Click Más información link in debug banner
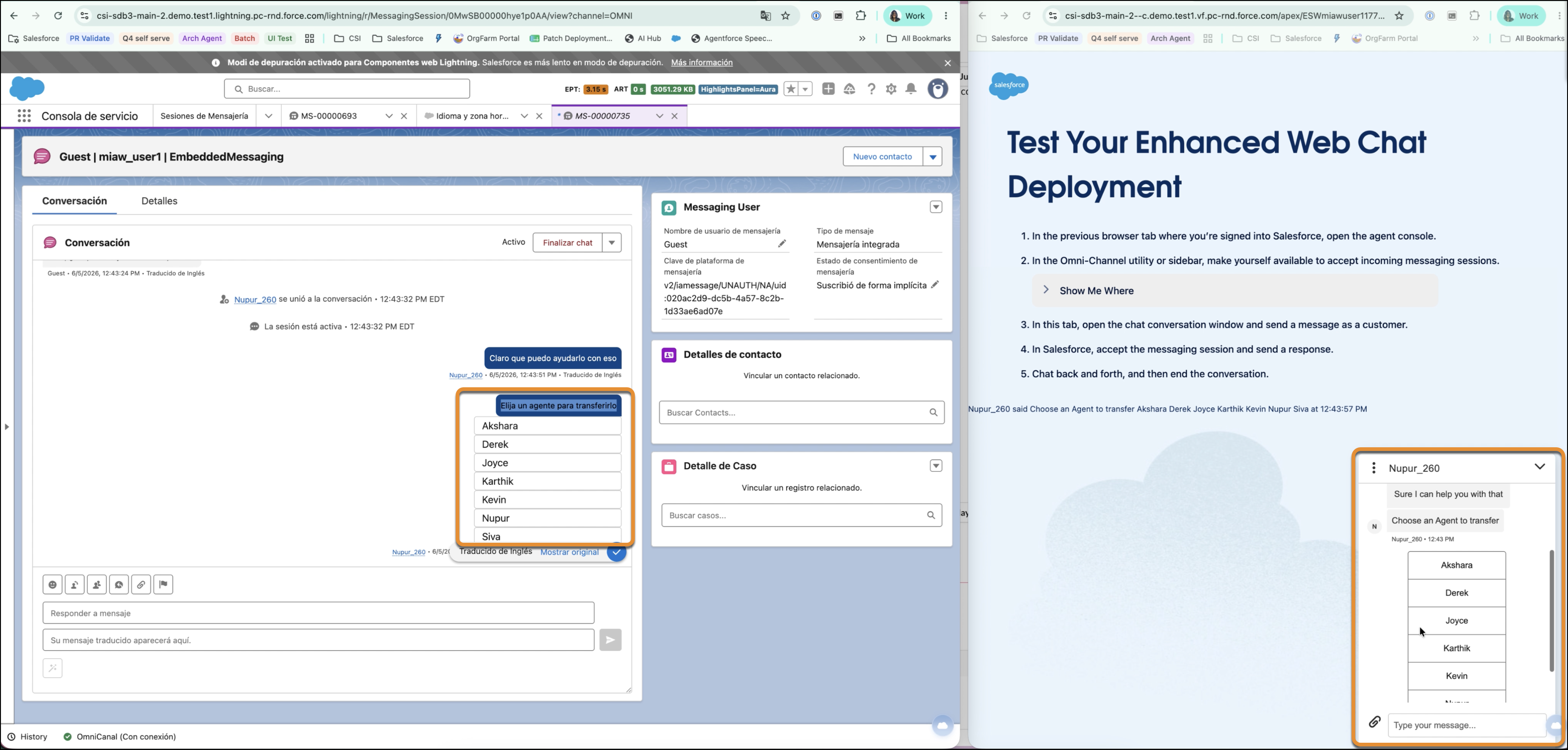Viewport: 1568px width, 750px height. [702, 63]
